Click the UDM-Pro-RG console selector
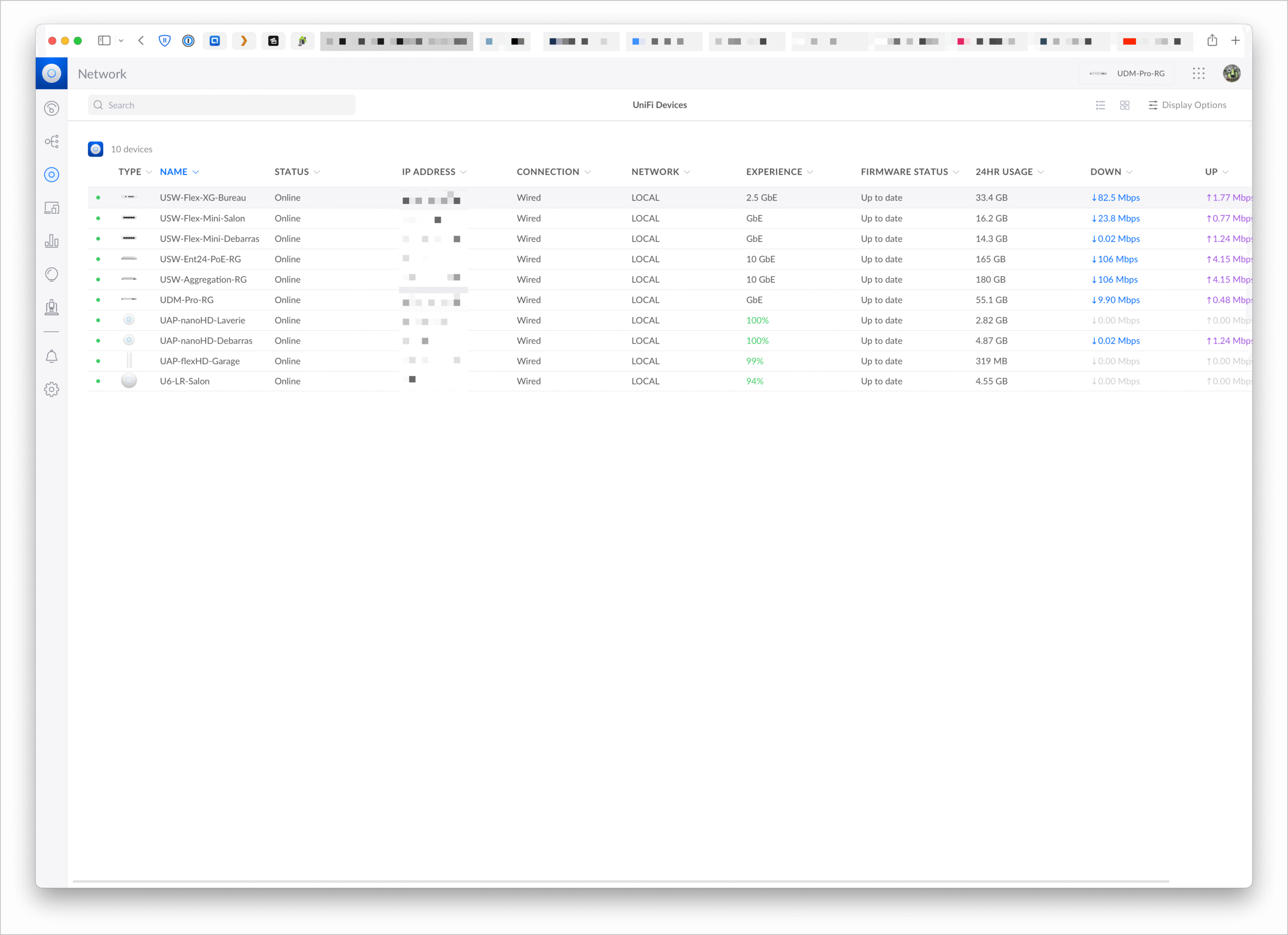 1126,73
